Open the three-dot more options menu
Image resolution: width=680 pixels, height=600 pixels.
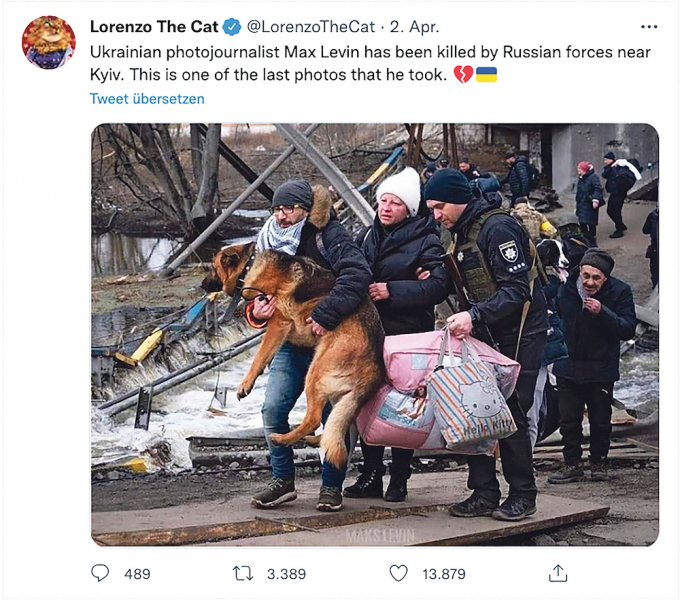click(649, 27)
